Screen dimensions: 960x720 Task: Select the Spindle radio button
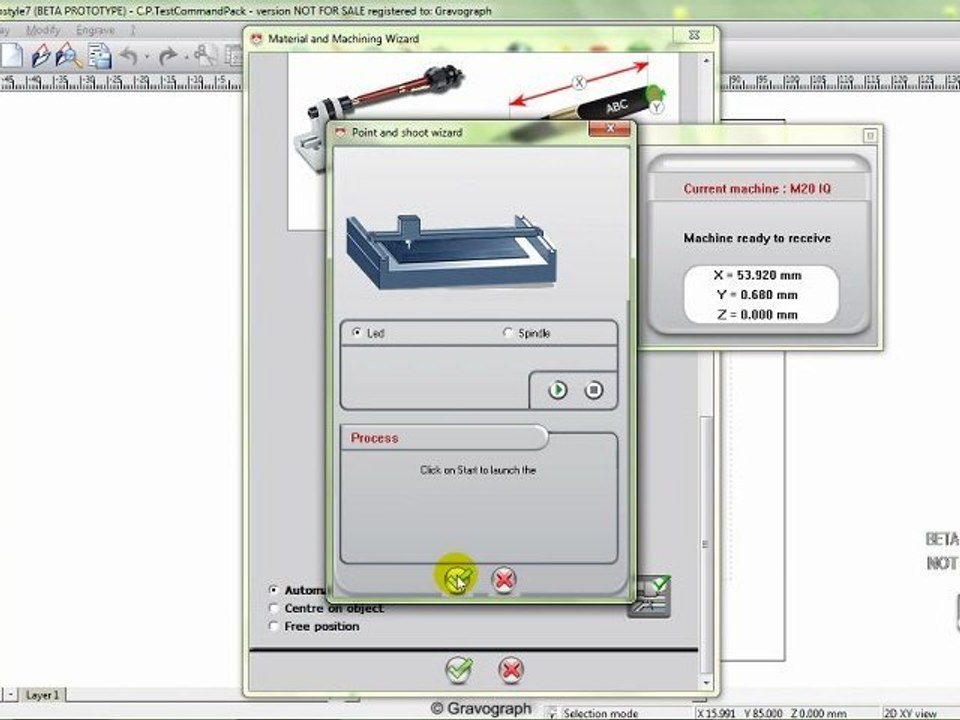point(508,332)
